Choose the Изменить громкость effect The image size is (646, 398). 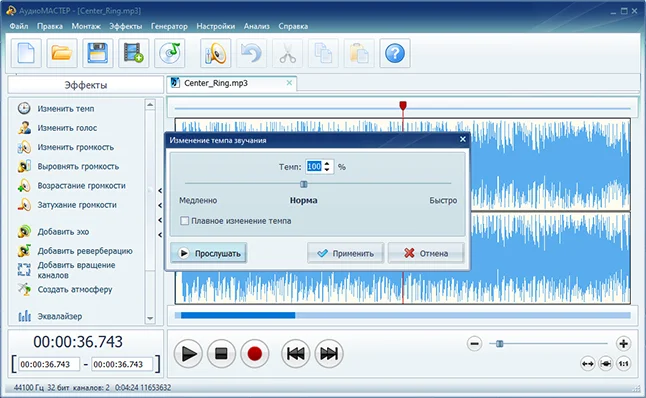pyautogui.click(x=66, y=147)
